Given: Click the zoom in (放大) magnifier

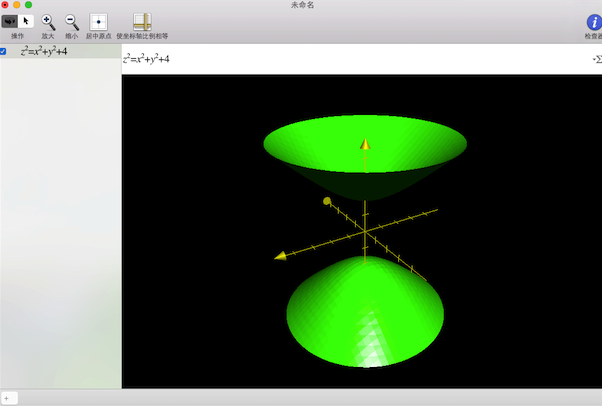Looking at the screenshot, I should pyautogui.click(x=48, y=21).
